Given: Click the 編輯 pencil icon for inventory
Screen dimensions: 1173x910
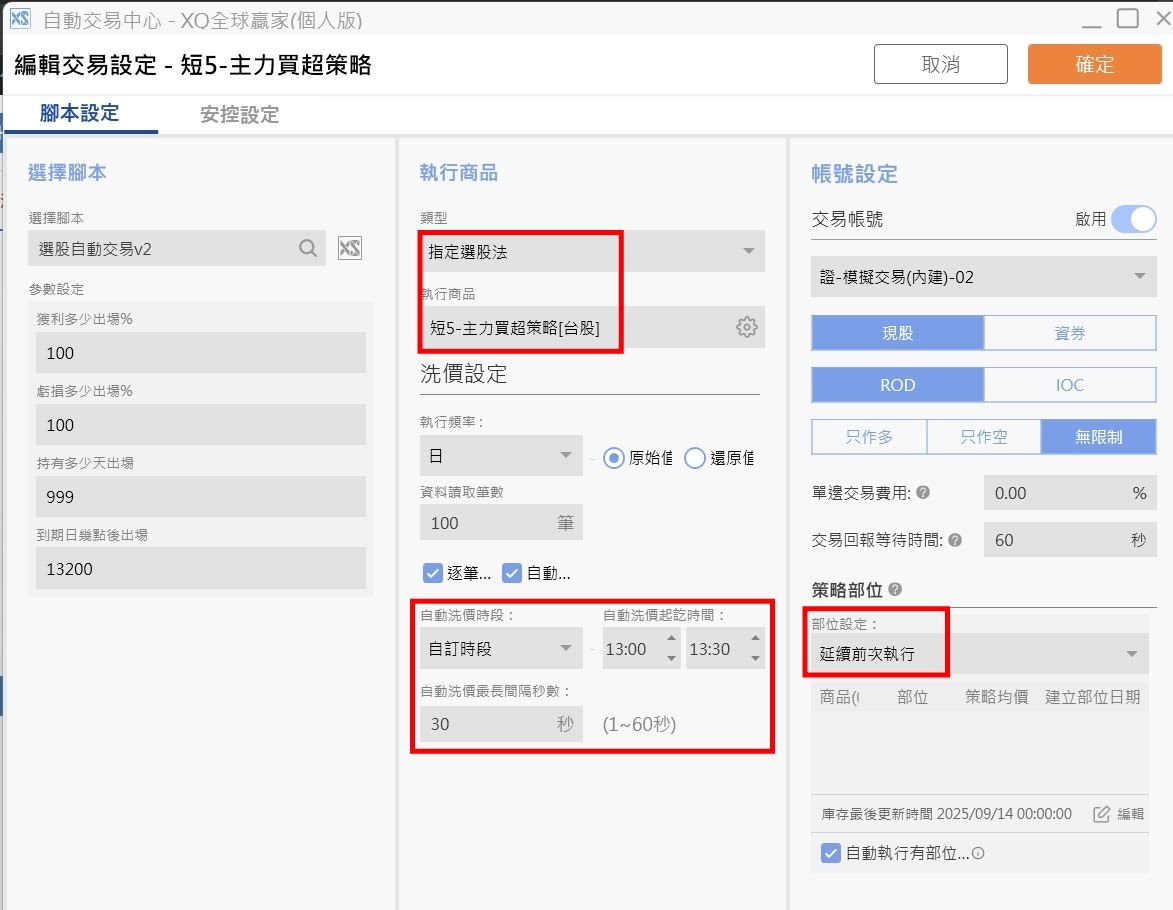Looking at the screenshot, I should pyautogui.click(x=1102, y=814).
